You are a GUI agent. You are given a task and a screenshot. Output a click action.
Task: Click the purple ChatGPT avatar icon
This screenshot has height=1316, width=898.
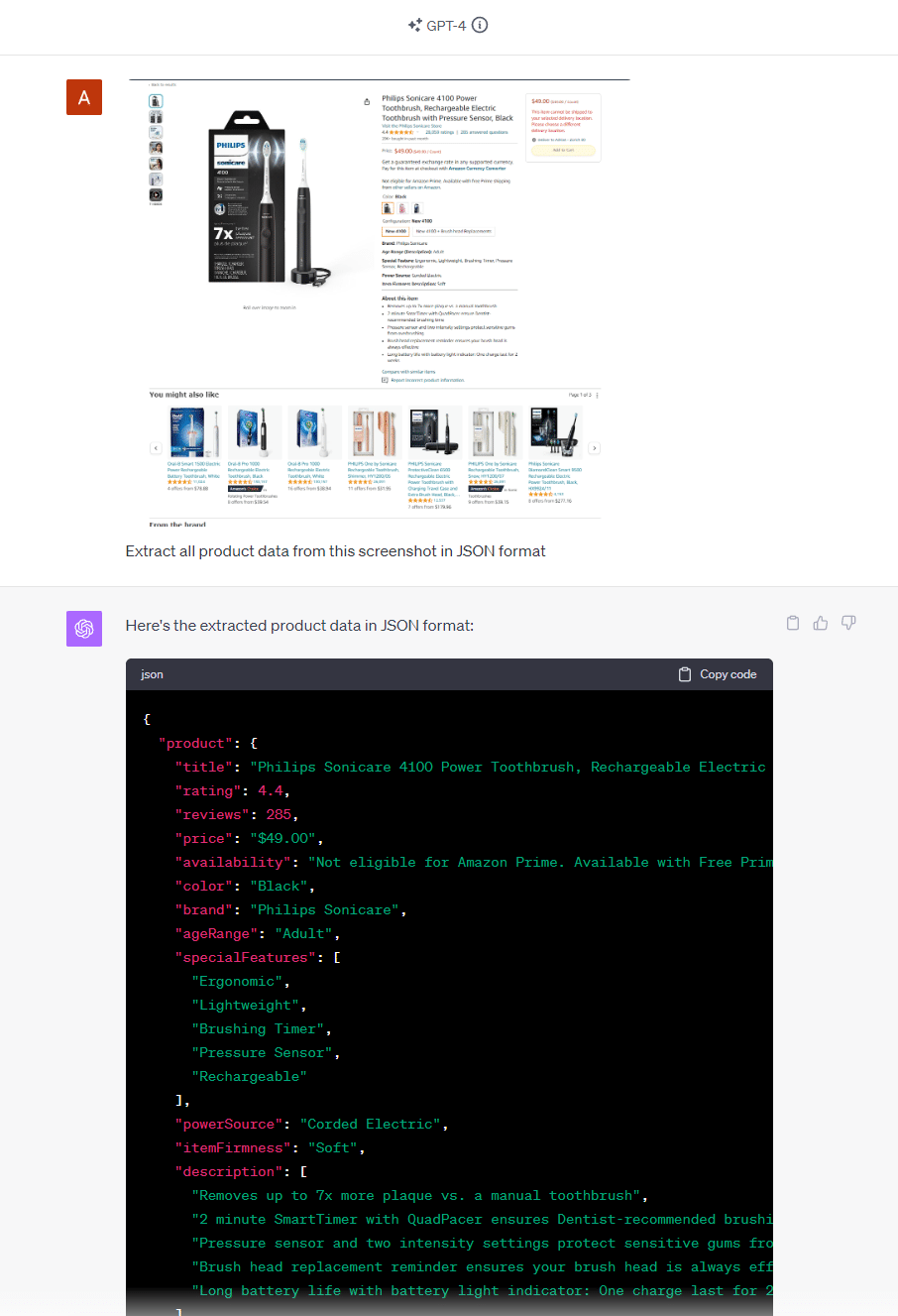[x=84, y=629]
